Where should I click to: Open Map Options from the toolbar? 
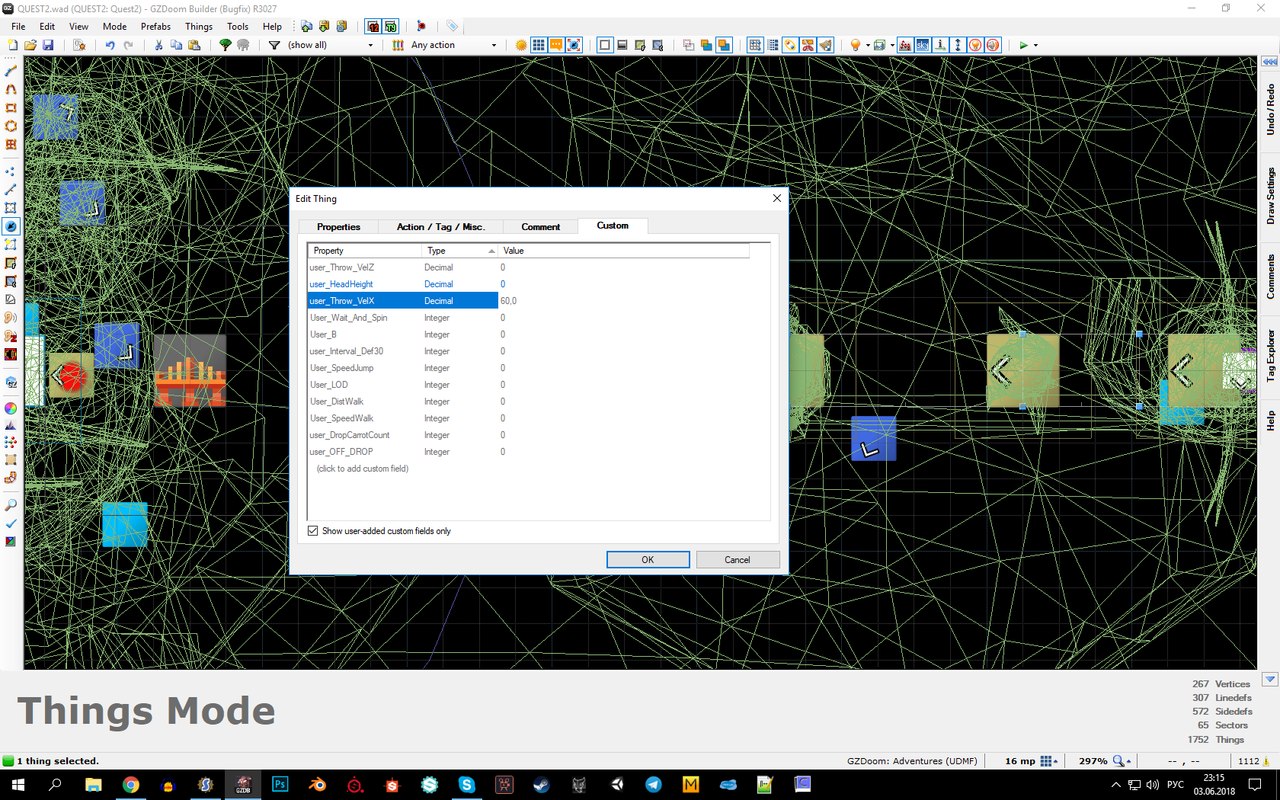pos(79,45)
